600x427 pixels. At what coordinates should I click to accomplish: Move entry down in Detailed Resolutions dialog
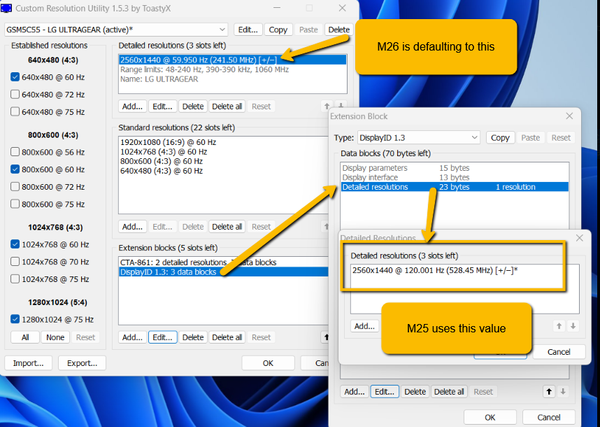573,326
